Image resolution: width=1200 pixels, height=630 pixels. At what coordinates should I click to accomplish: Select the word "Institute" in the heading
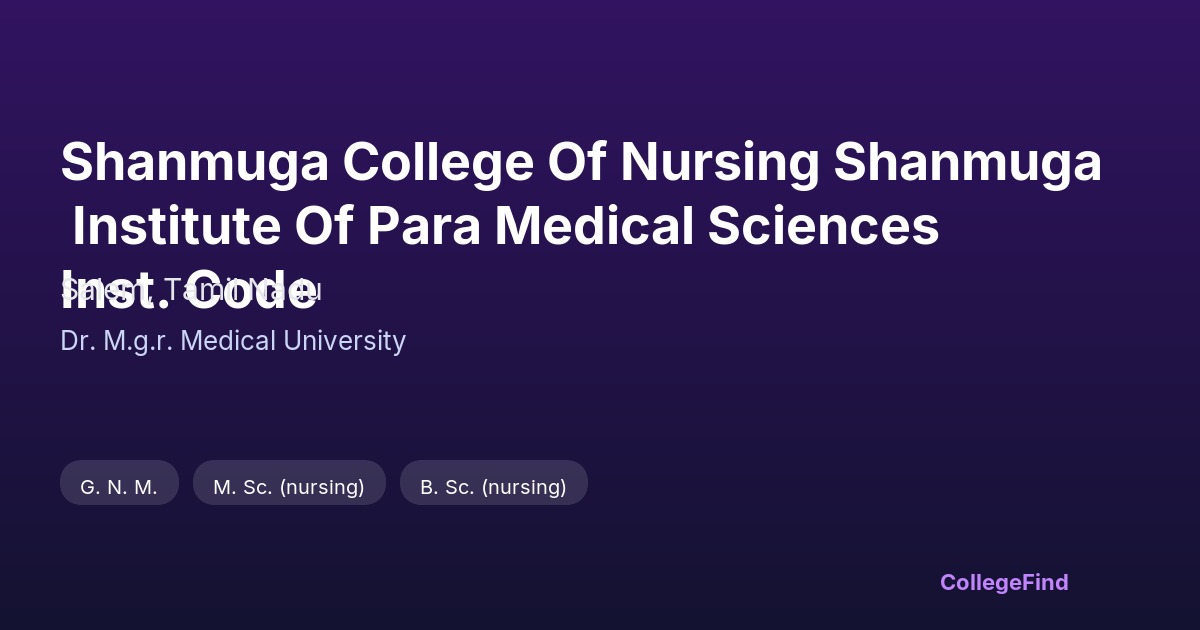pyautogui.click(x=176, y=226)
